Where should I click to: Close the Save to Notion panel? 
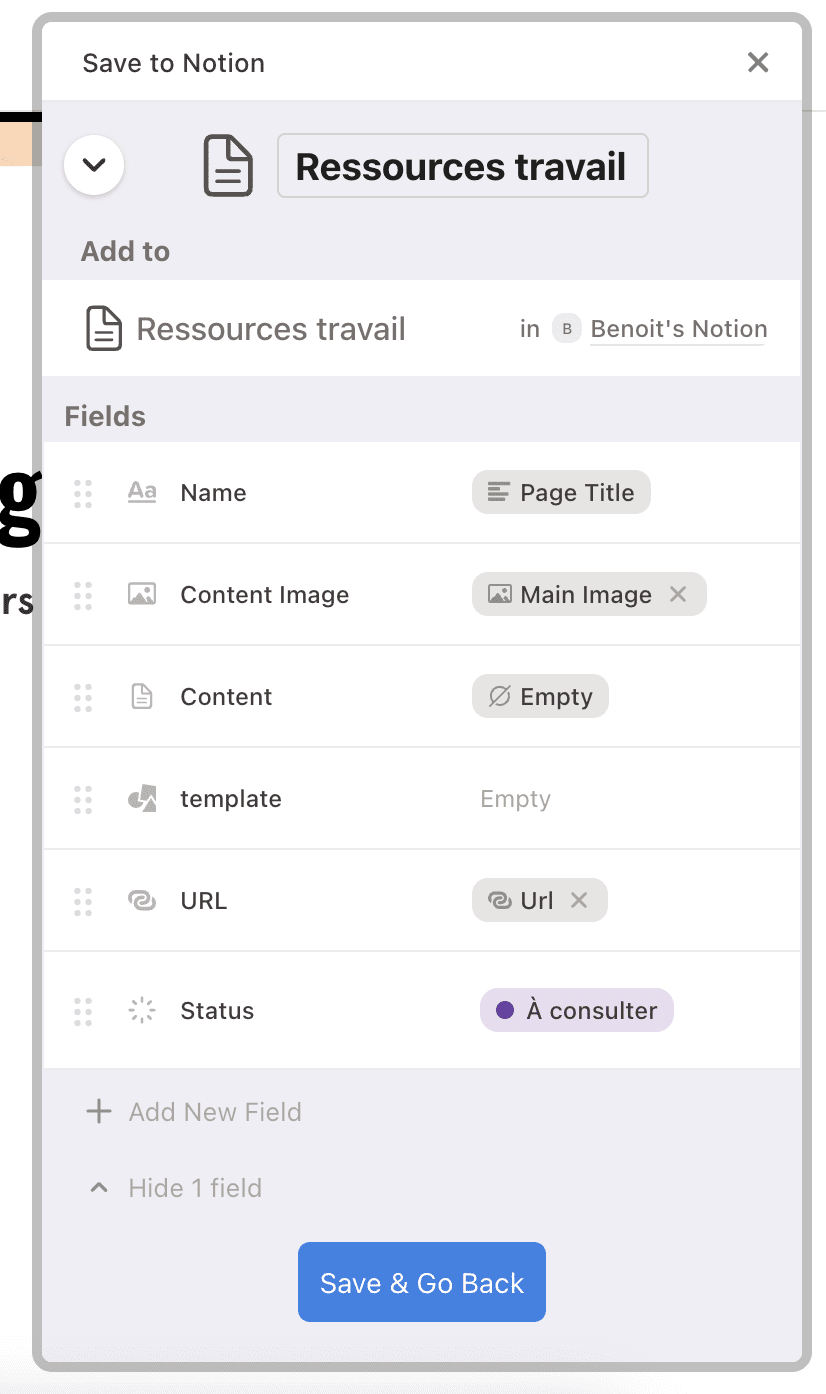tap(758, 62)
